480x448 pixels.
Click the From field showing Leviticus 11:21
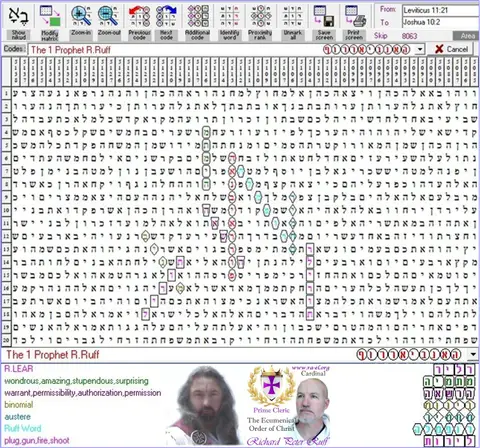[x=441, y=10]
